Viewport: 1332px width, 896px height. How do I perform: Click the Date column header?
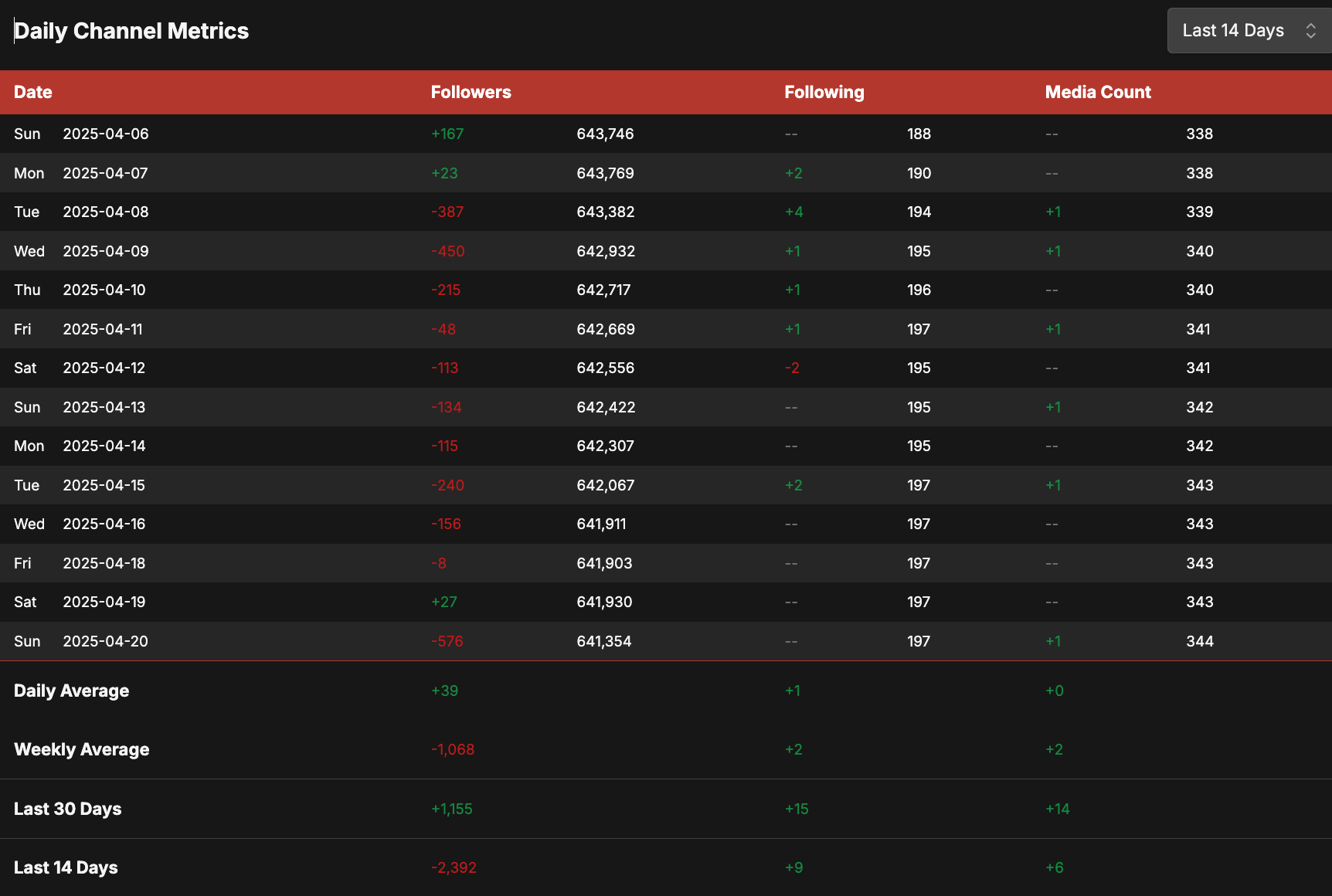33,92
